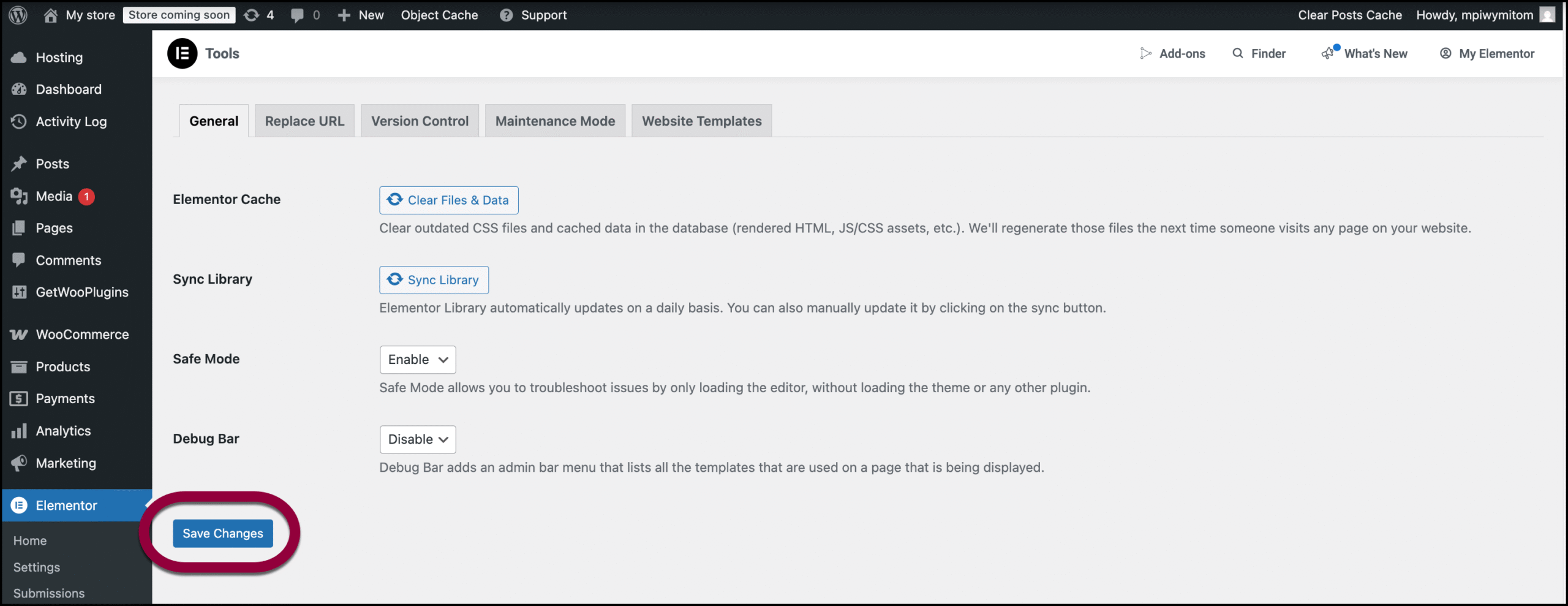
Task: Click the Dashboard gauge icon
Action: [x=19, y=89]
